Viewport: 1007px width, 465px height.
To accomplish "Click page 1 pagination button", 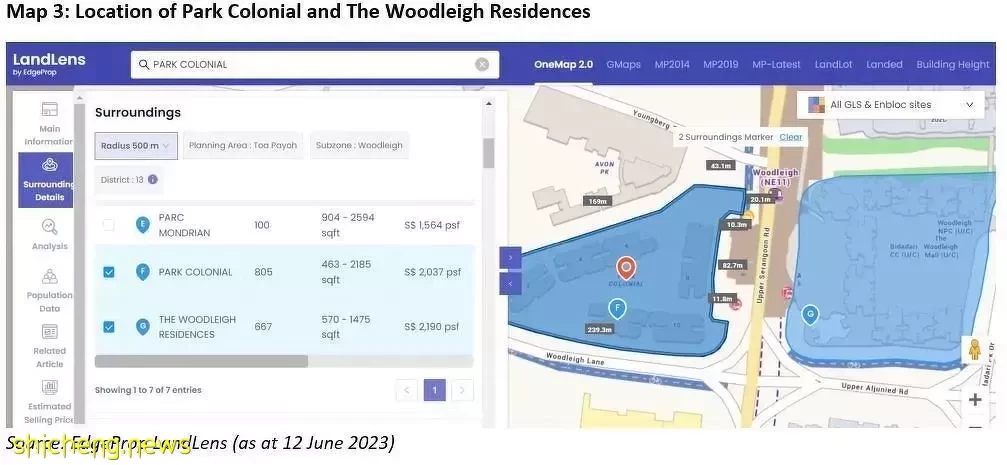I will 435,390.
